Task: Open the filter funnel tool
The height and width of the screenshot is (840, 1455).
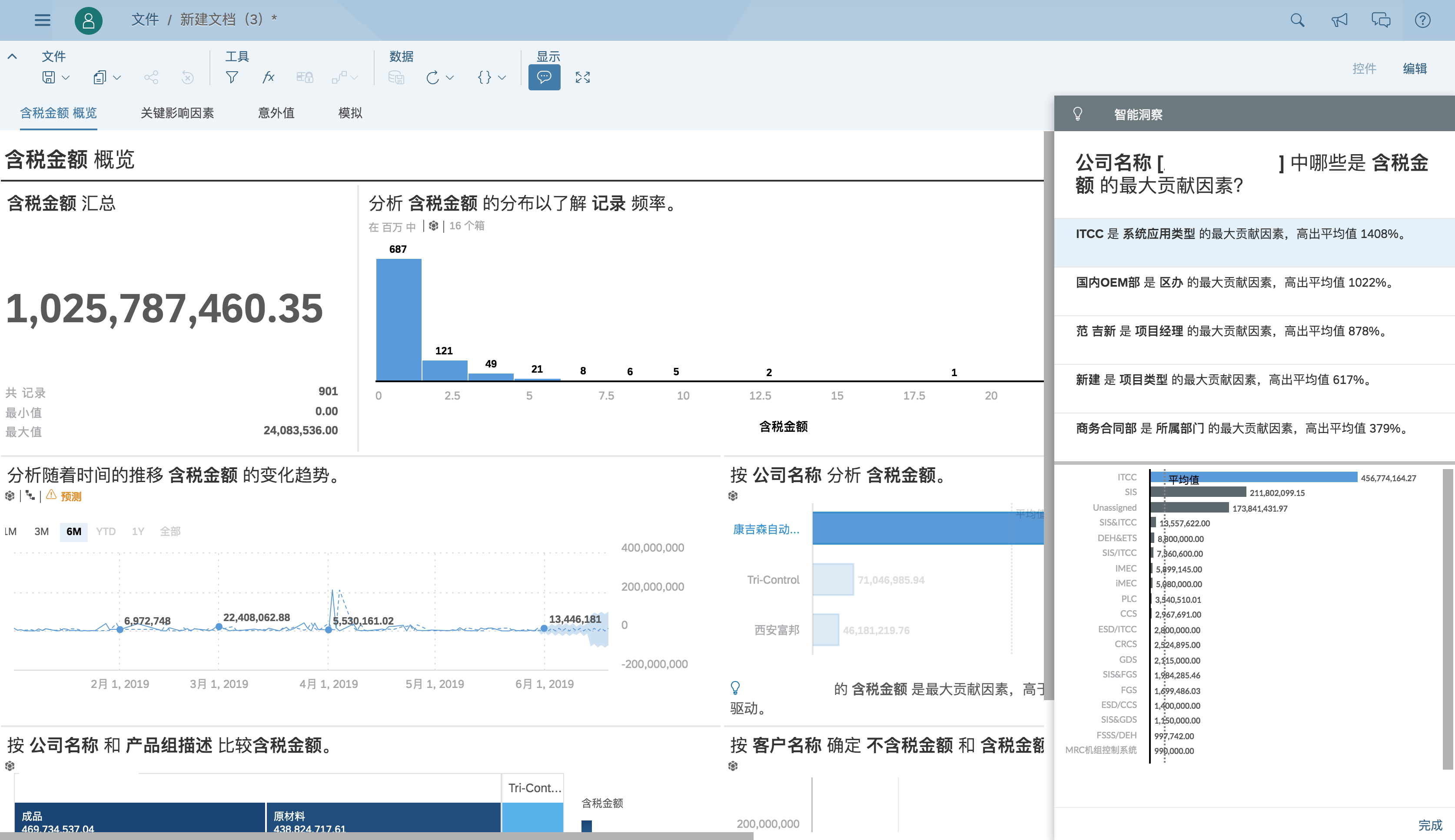Action: point(232,77)
